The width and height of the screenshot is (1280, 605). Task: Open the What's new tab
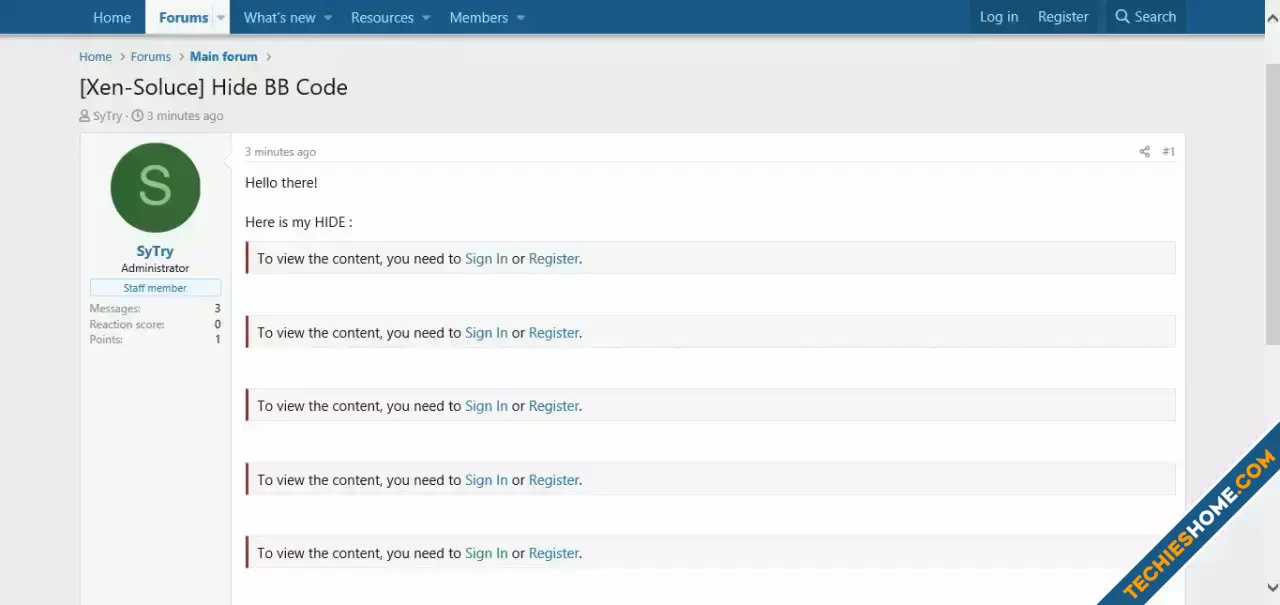(279, 17)
